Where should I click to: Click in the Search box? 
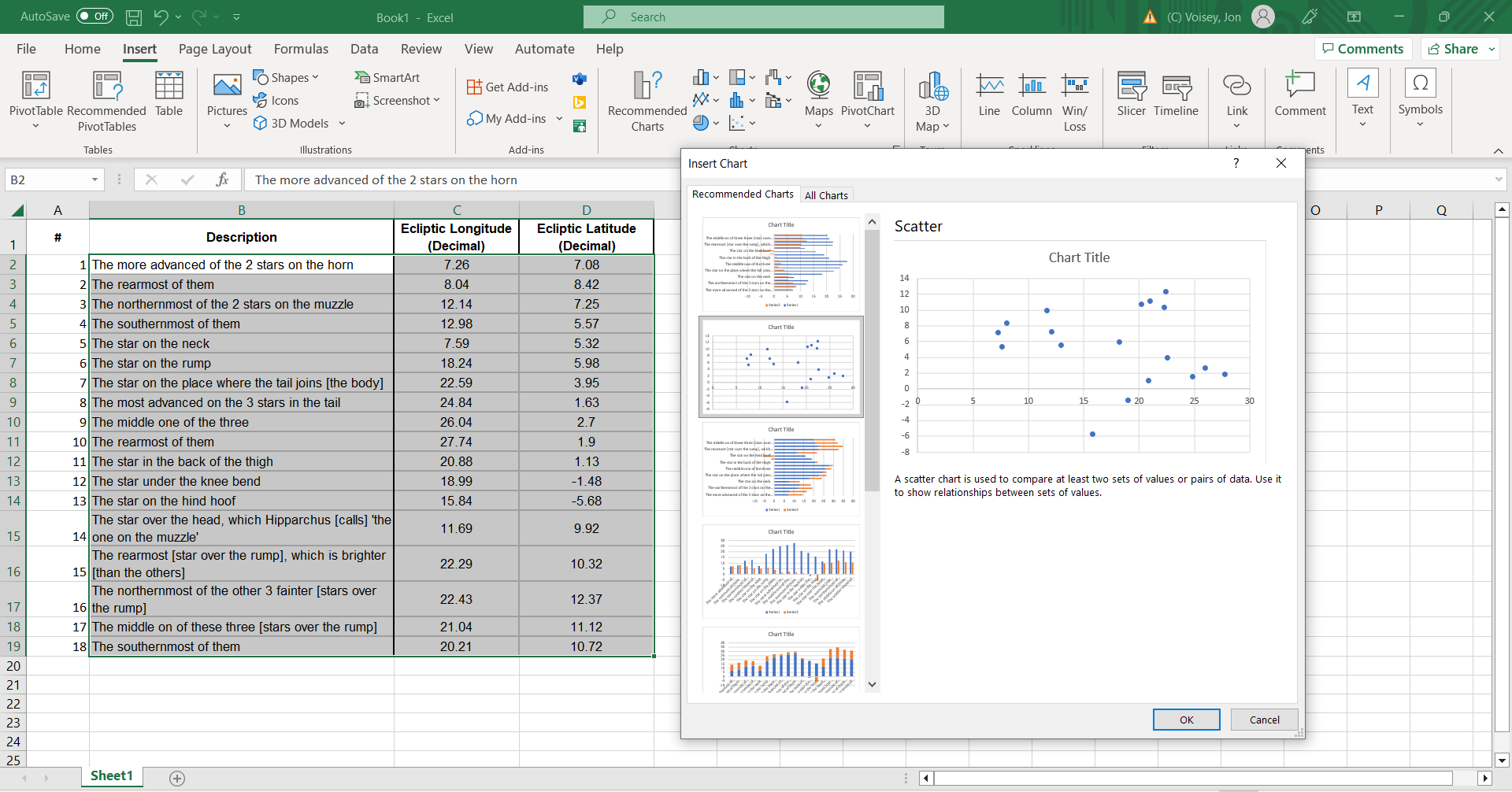point(764,17)
